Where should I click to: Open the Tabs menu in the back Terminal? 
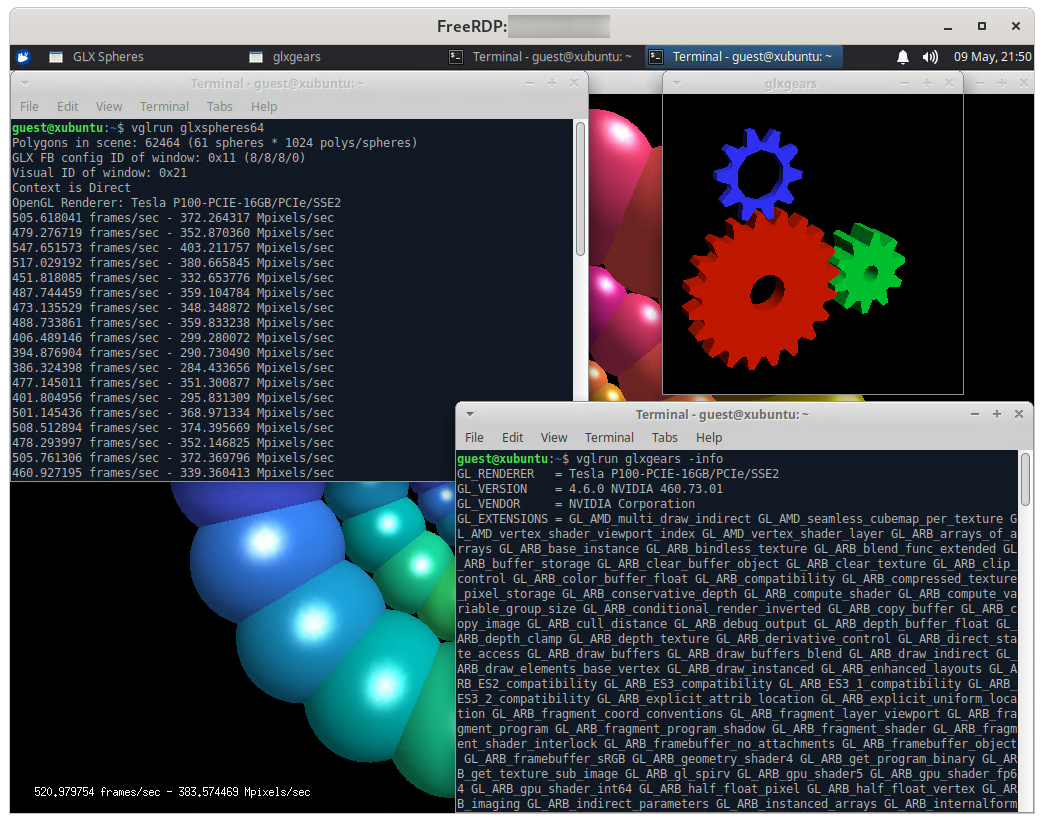tap(220, 106)
